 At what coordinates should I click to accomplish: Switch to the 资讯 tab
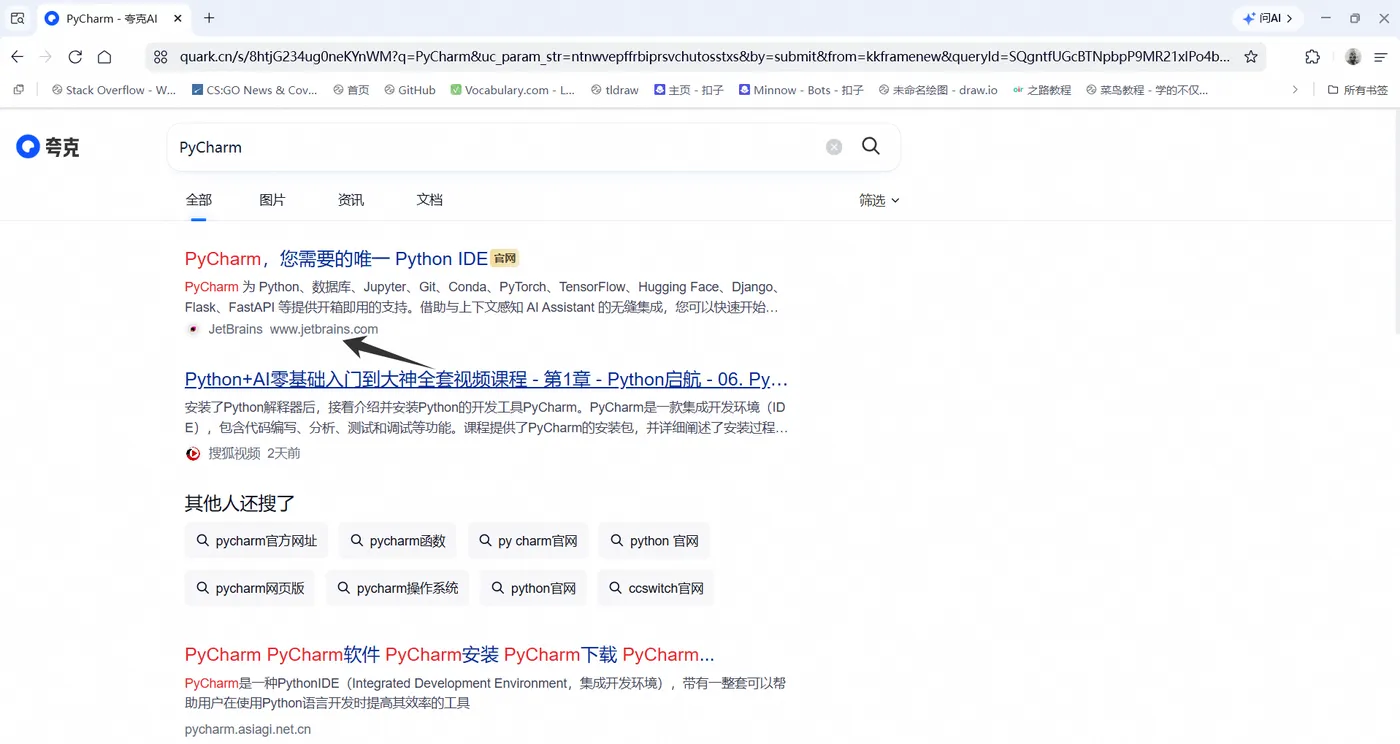point(351,200)
